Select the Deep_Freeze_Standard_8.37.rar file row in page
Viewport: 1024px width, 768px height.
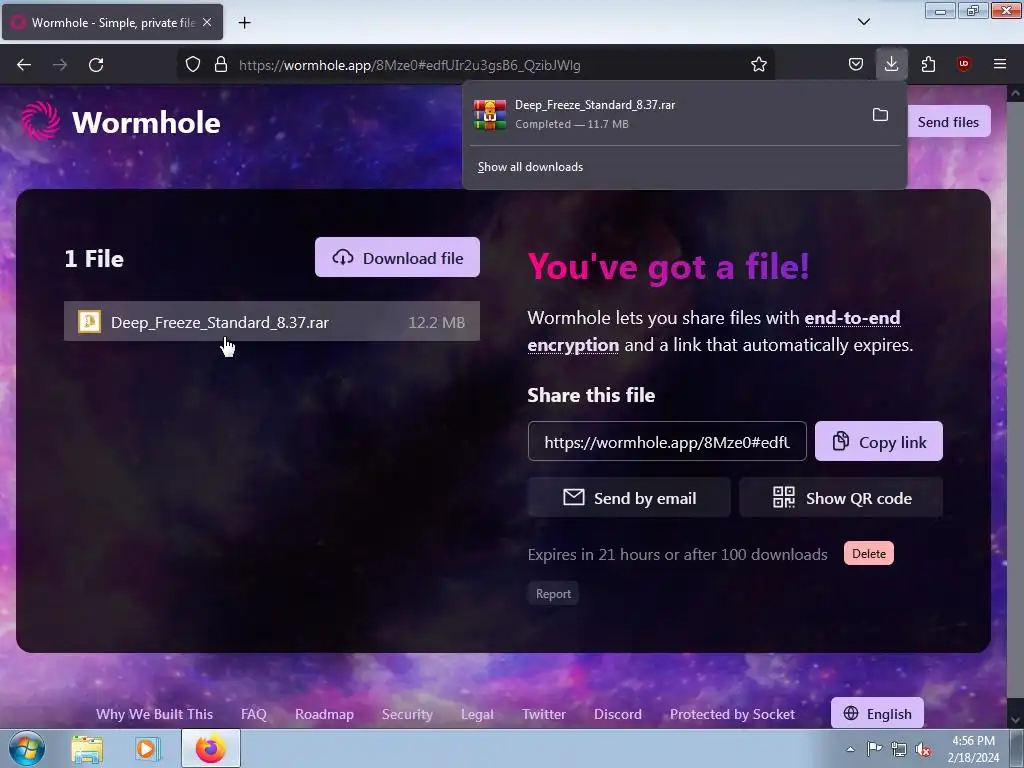coord(272,321)
